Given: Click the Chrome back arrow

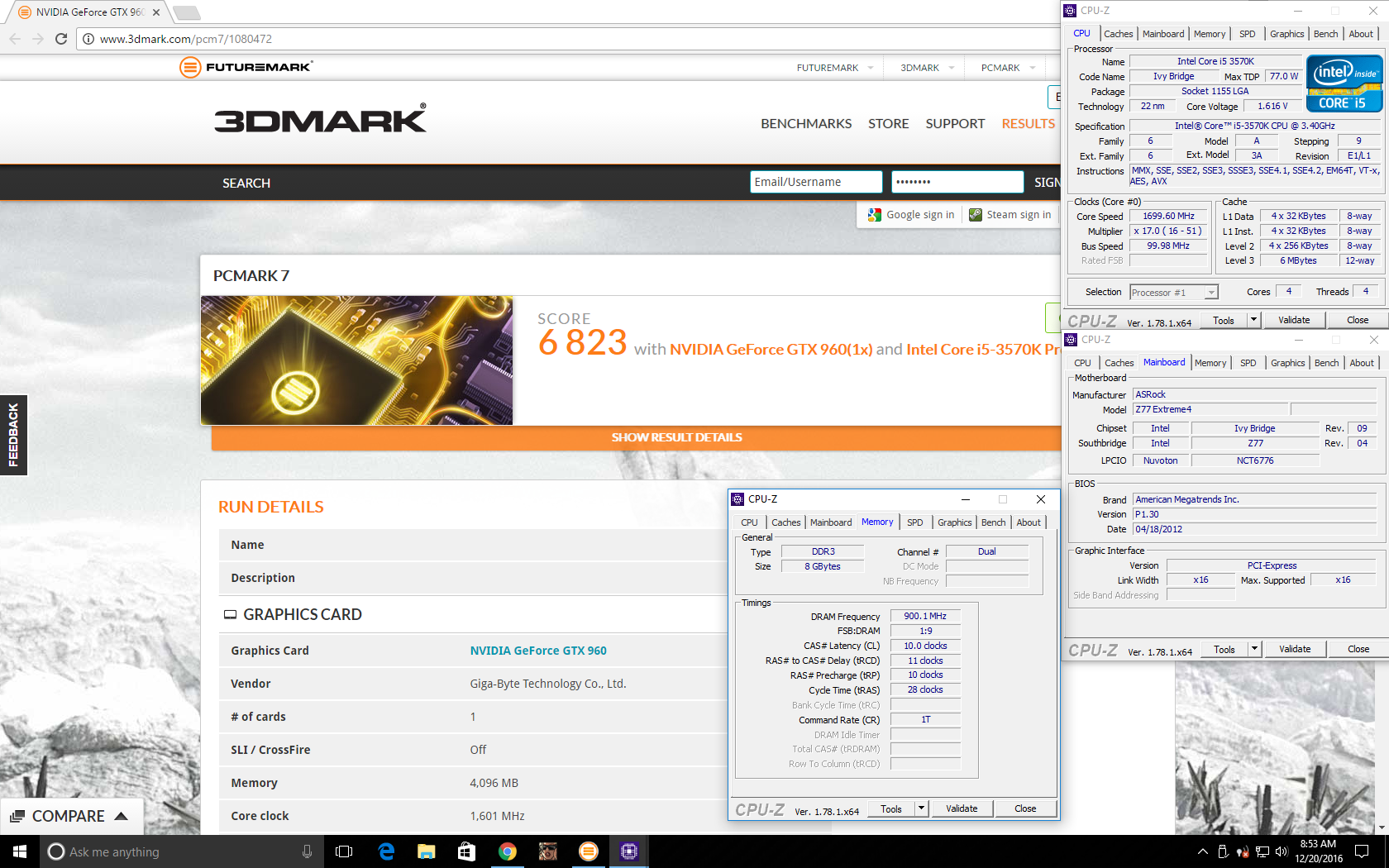Looking at the screenshot, I should click(x=15, y=39).
